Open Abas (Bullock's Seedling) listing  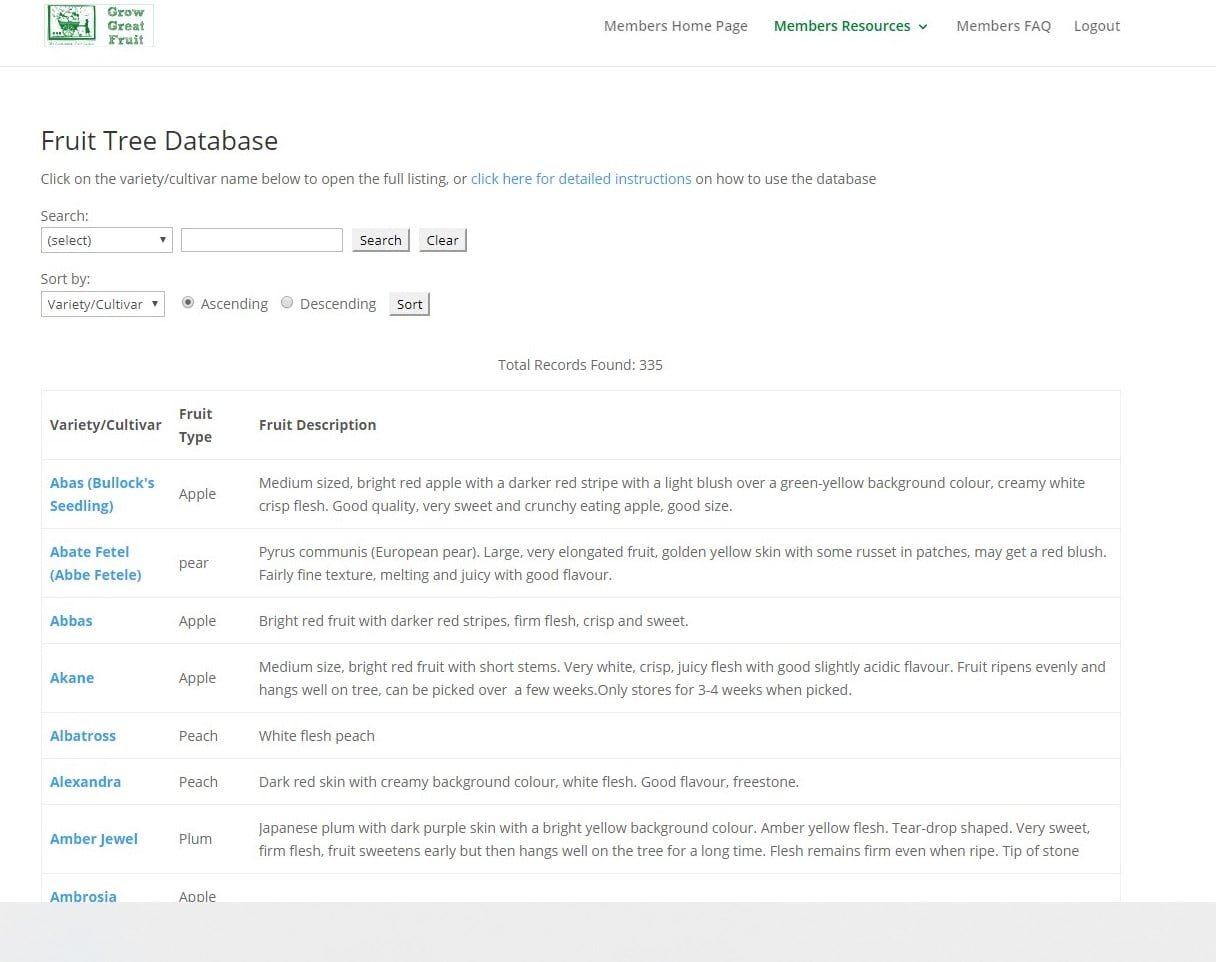point(102,494)
